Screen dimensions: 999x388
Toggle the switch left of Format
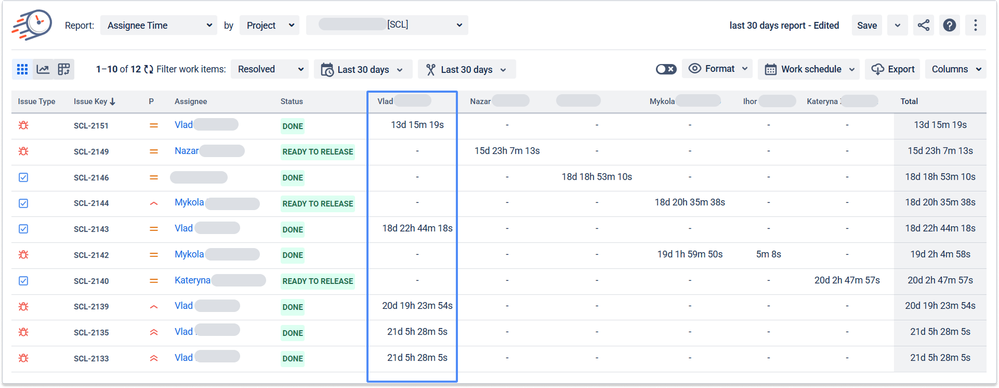[x=666, y=69]
